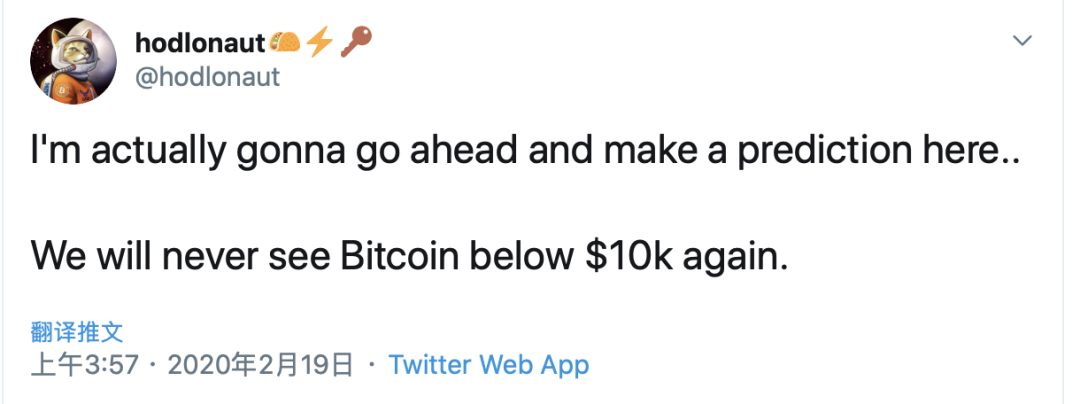This screenshot has width=1080, height=404.
Task: Click the 翻译推文 translate tweet link
Action: pyautogui.click(x=76, y=332)
